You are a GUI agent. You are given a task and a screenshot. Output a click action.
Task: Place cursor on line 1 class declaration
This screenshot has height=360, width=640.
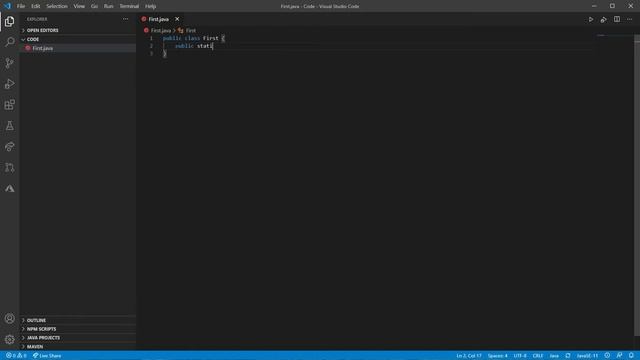[x=193, y=38]
